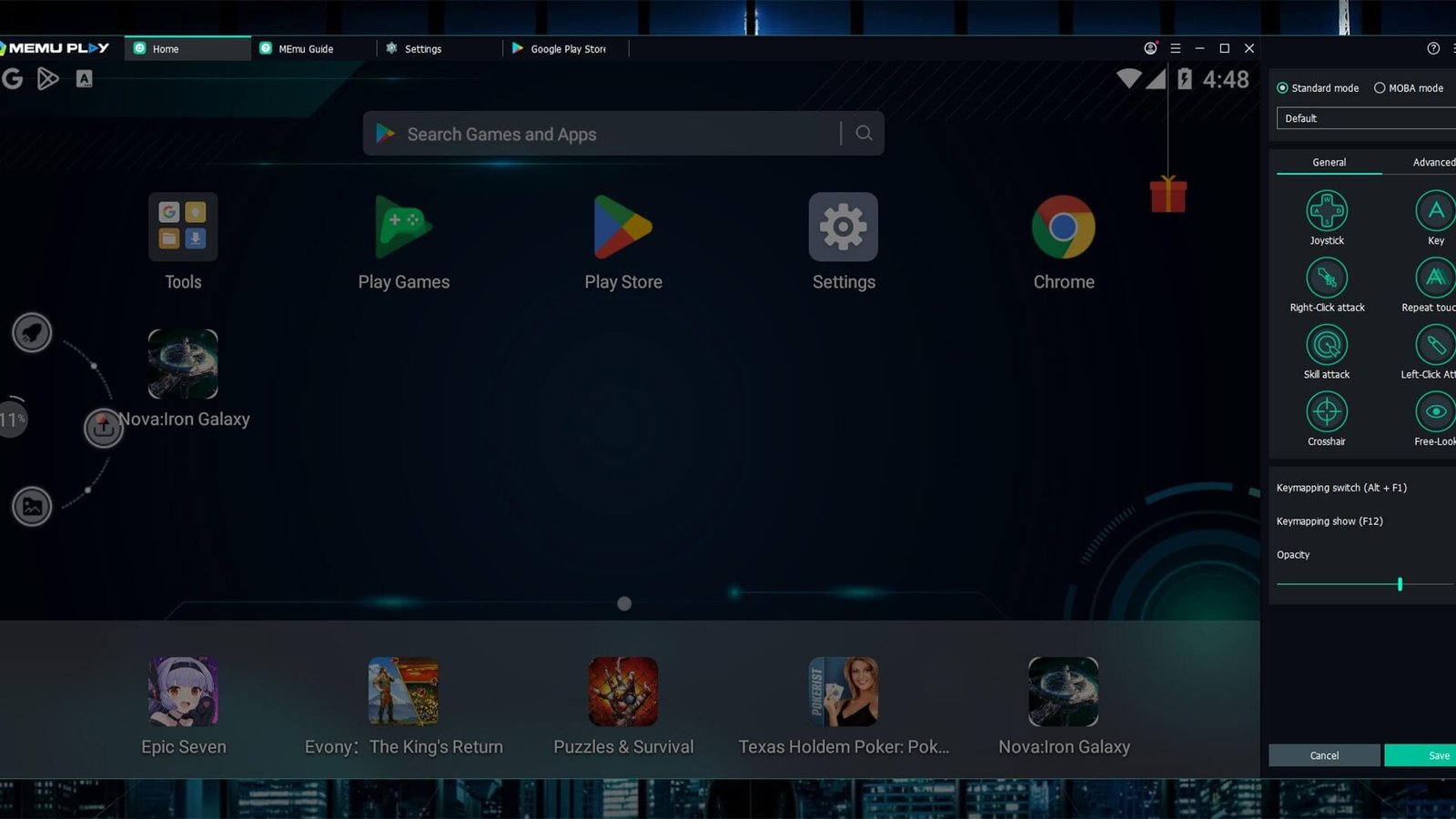The width and height of the screenshot is (1456, 819).
Task: Add a Joystick key mapping
Action: 1327,210
